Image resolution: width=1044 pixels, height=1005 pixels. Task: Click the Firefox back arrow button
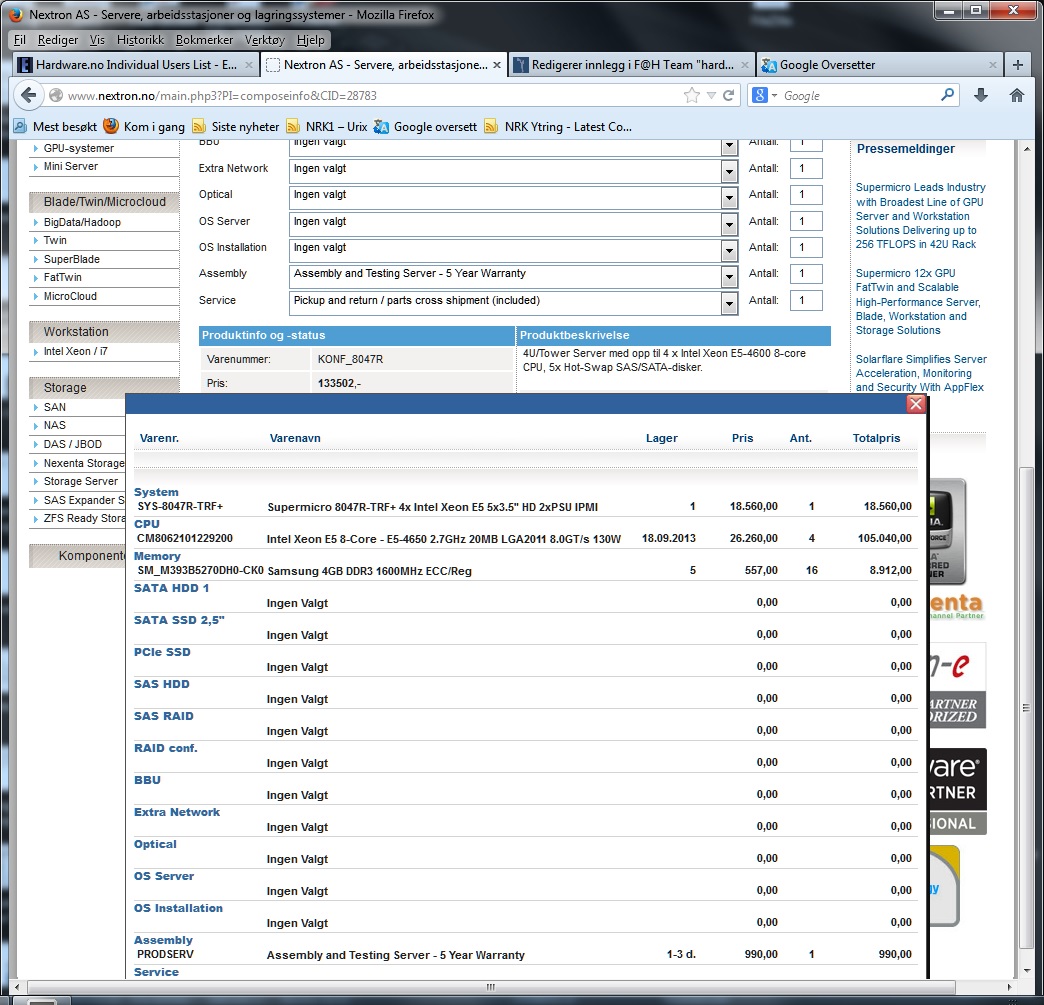coord(28,95)
